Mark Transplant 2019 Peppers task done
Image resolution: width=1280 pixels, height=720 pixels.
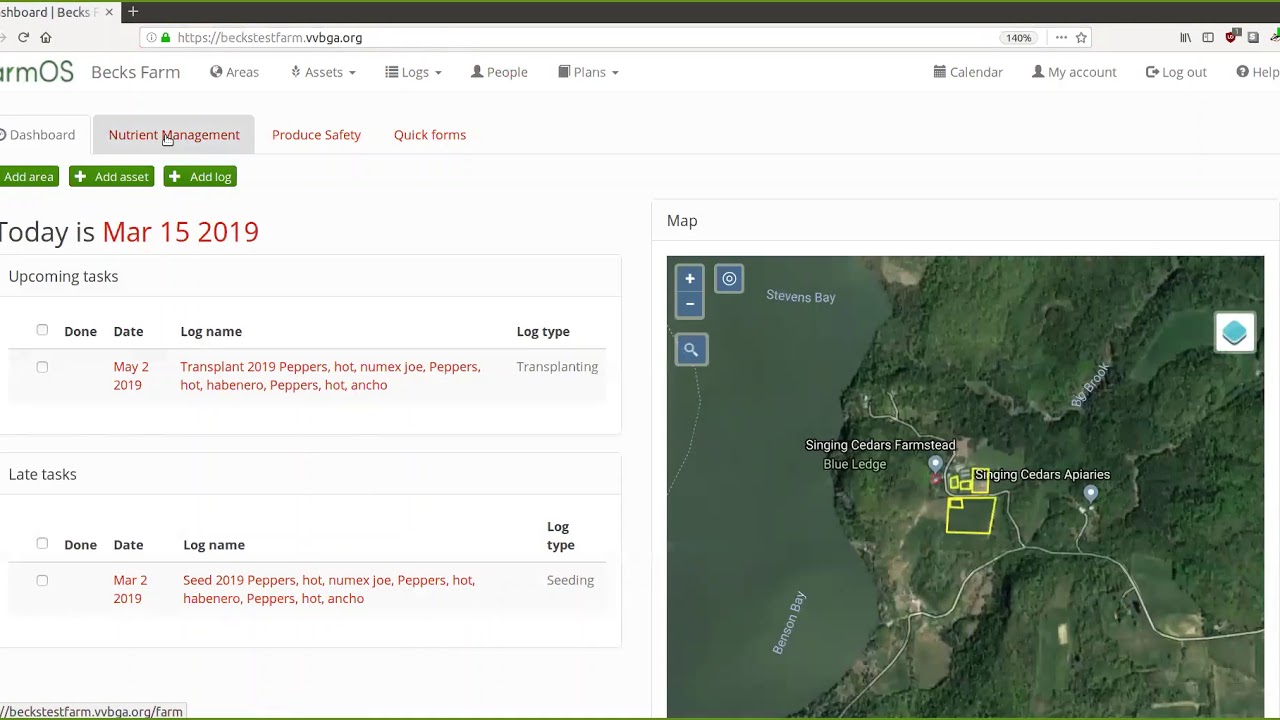[42, 367]
